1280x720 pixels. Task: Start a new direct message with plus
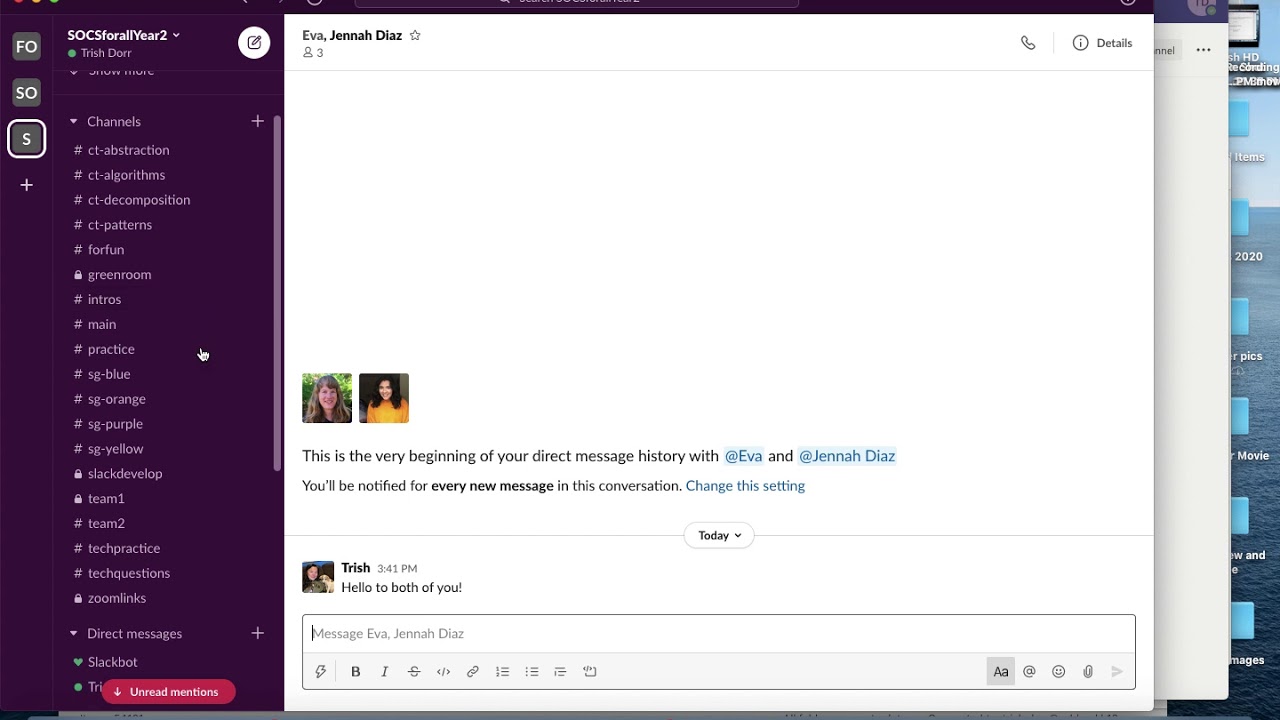(x=257, y=633)
